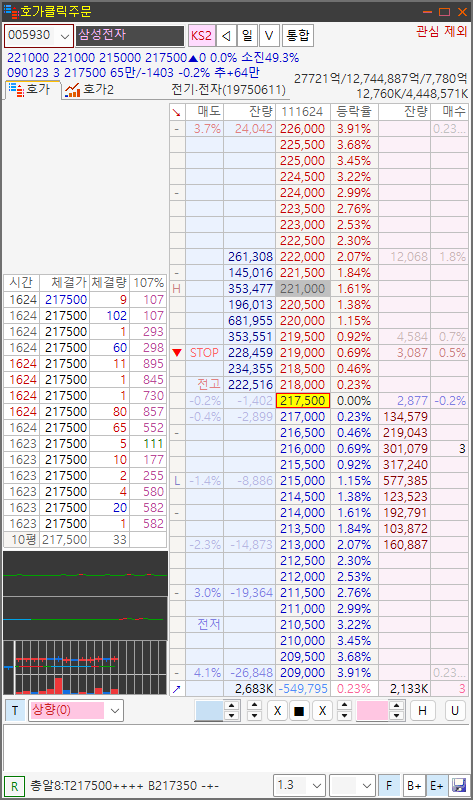Toggle the B+ button in bottom bar
This screenshot has width=473, height=800.
coord(413,785)
